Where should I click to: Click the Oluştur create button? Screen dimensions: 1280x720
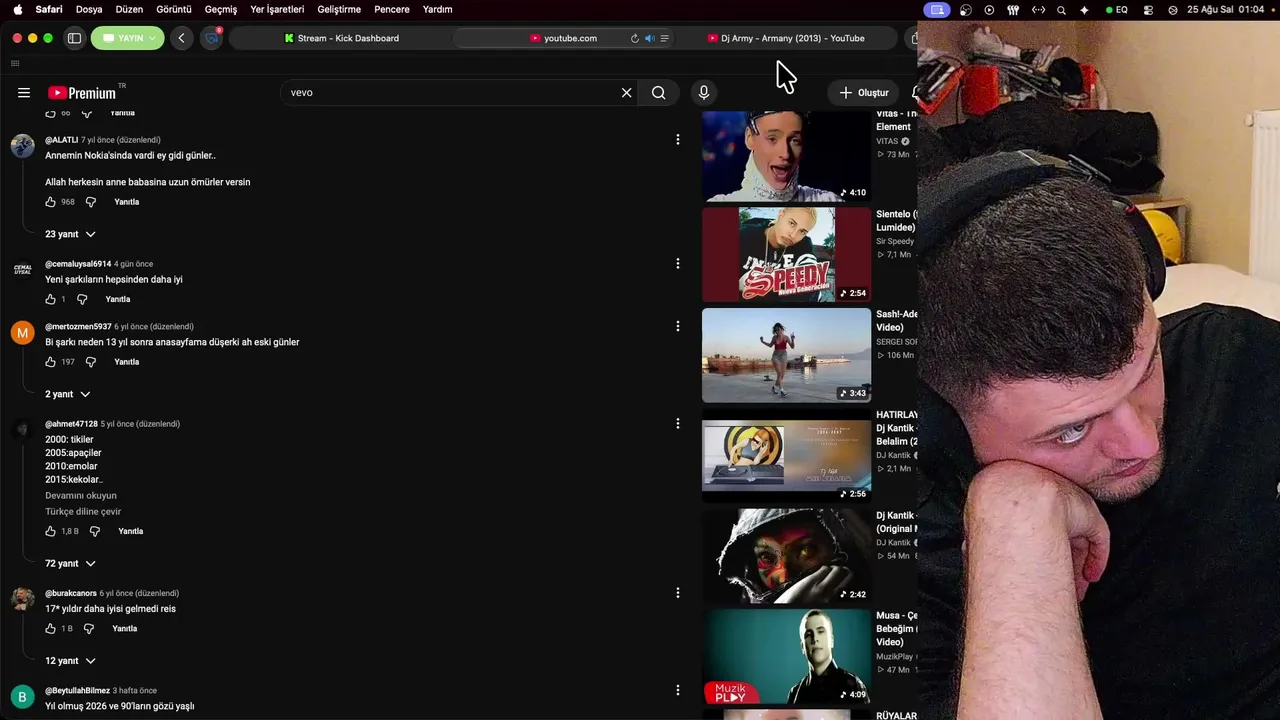tap(864, 93)
